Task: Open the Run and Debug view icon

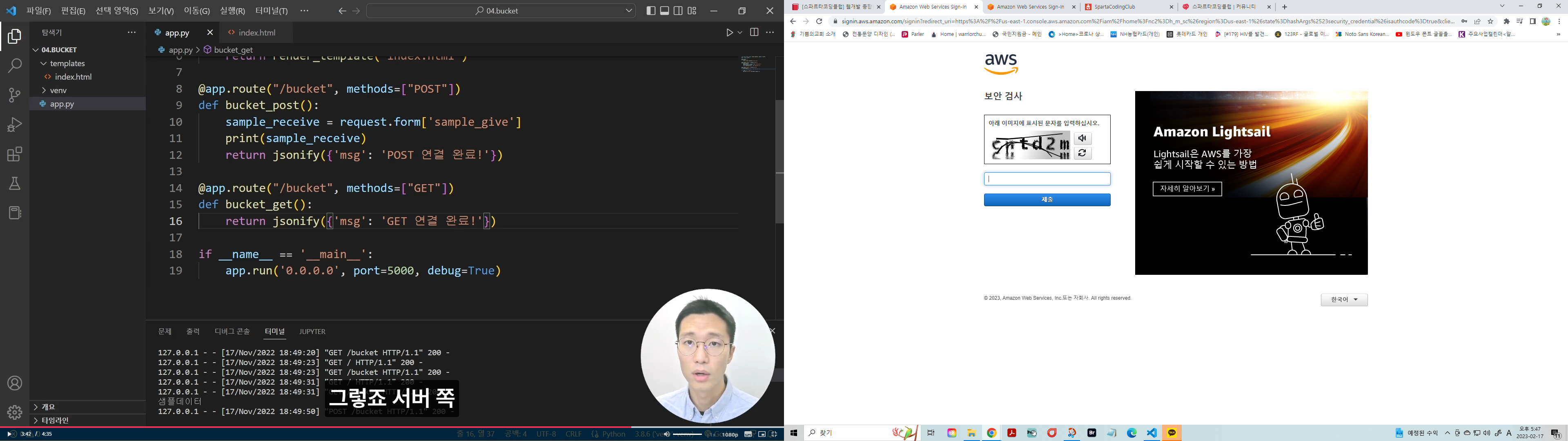Action: coord(15,125)
